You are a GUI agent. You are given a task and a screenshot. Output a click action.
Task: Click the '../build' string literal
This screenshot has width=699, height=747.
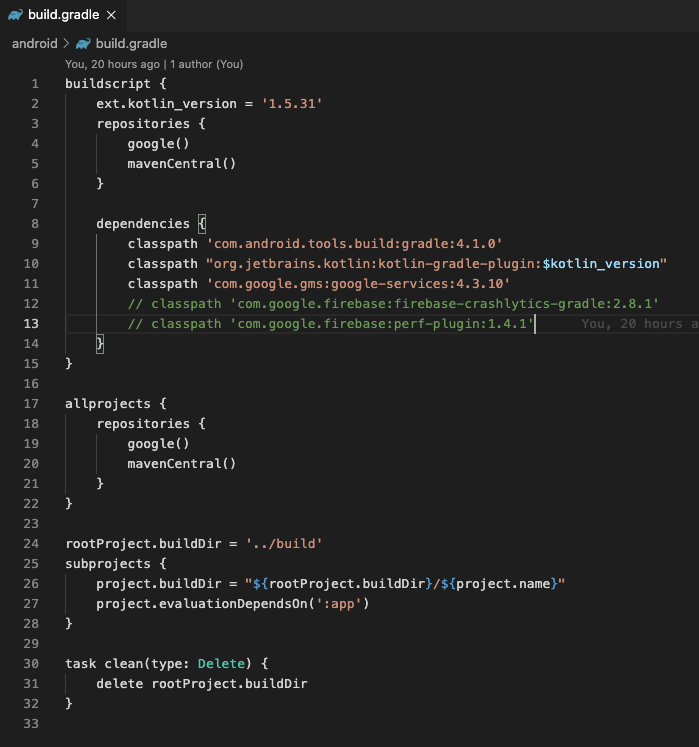coord(284,544)
